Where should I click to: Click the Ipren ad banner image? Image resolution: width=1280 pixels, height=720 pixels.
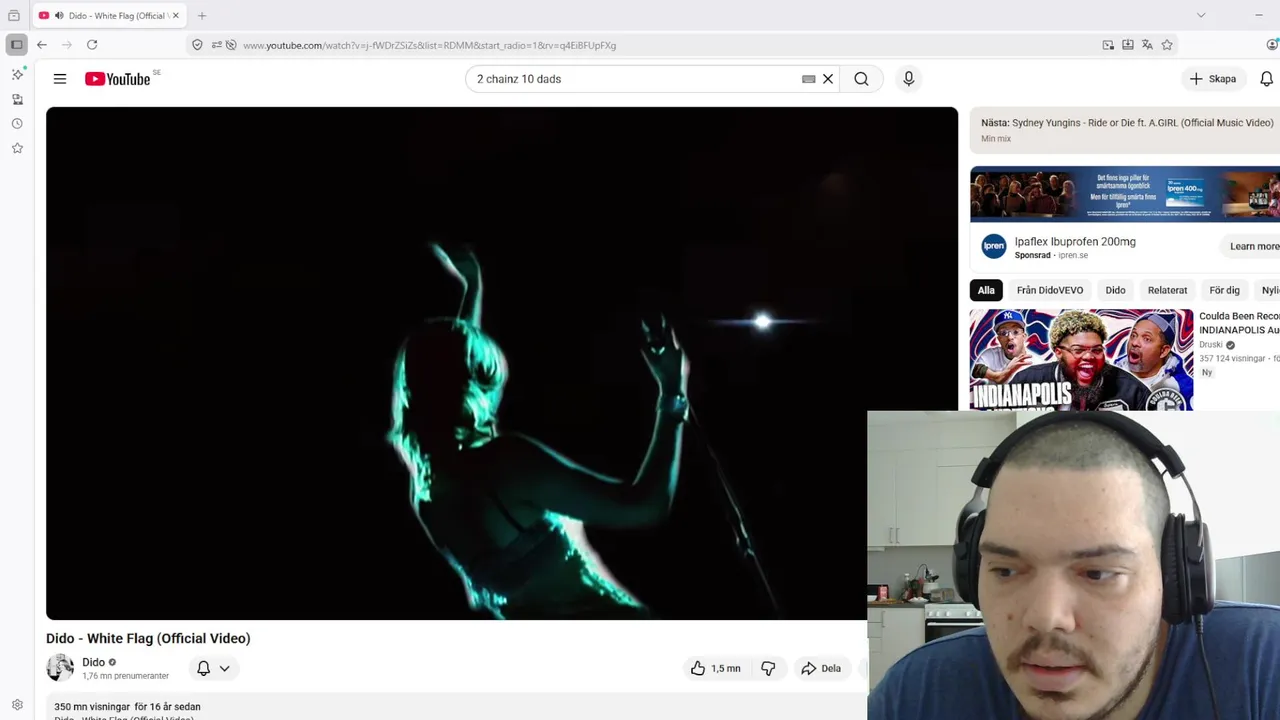[x=1125, y=194]
